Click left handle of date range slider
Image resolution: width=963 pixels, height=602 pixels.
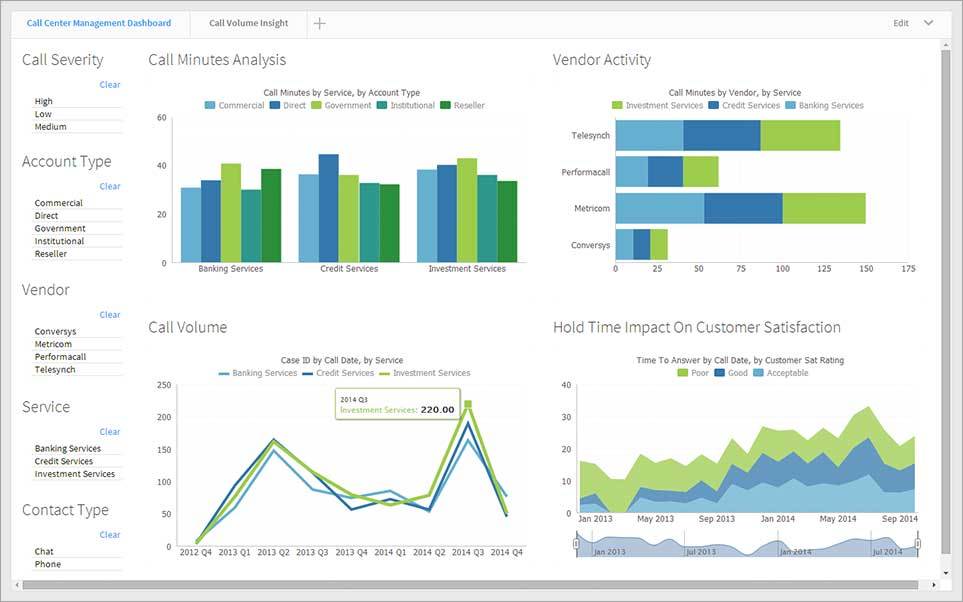576,543
